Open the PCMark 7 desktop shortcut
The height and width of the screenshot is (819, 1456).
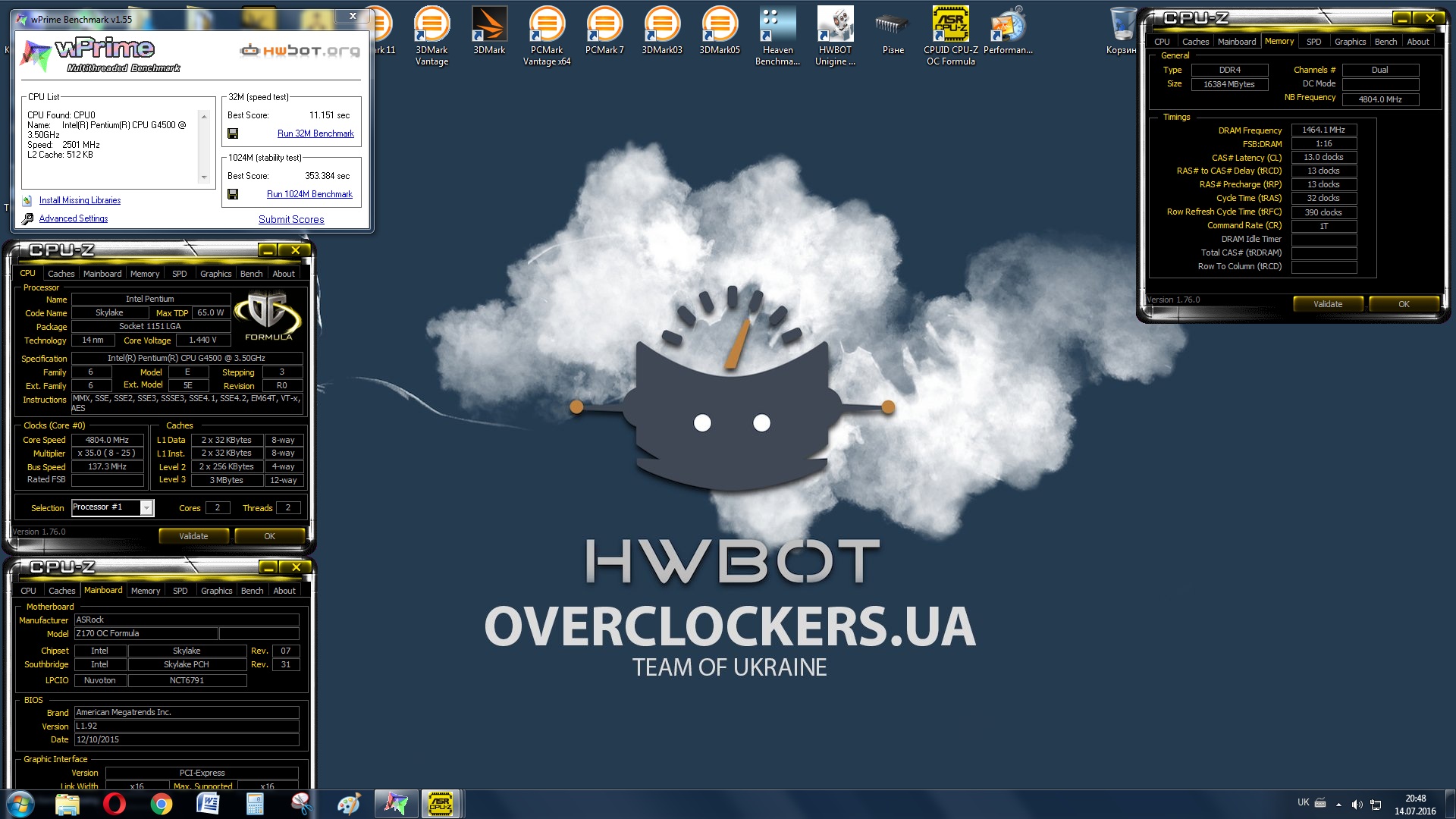(x=604, y=30)
